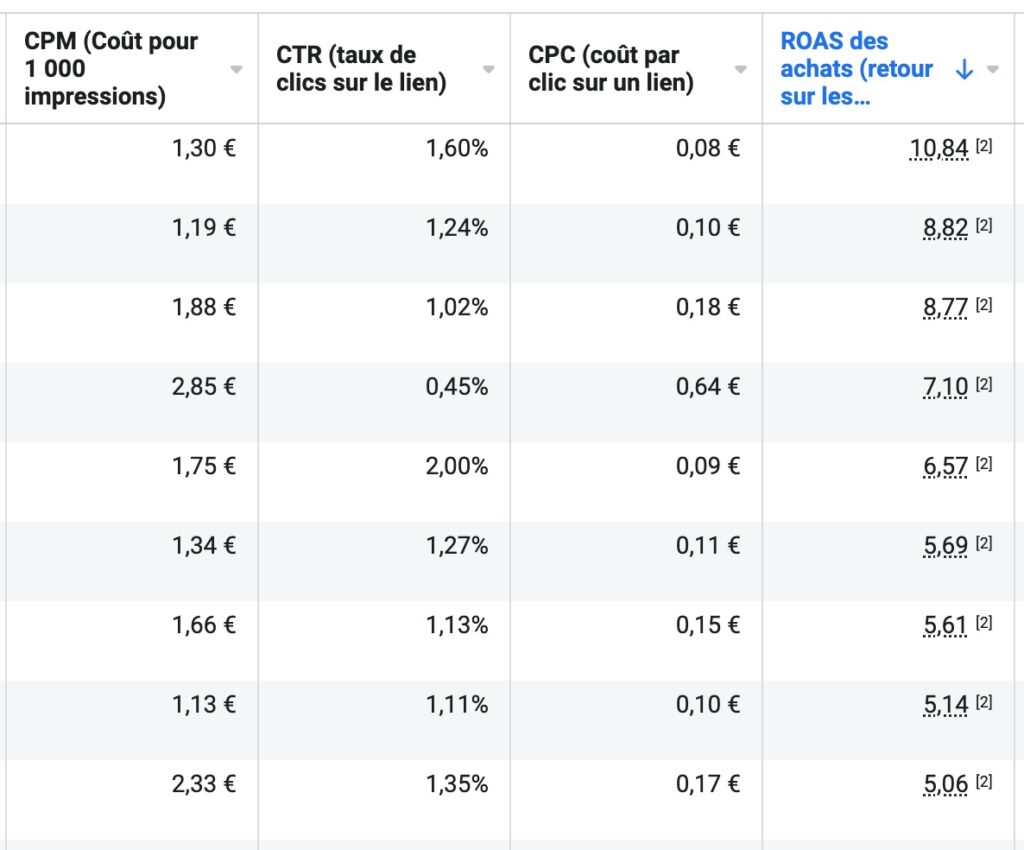1024x850 pixels.
Task: Select the CPC (coût par clic) header text
Action: pyautogui.click(x=611, y=69)
